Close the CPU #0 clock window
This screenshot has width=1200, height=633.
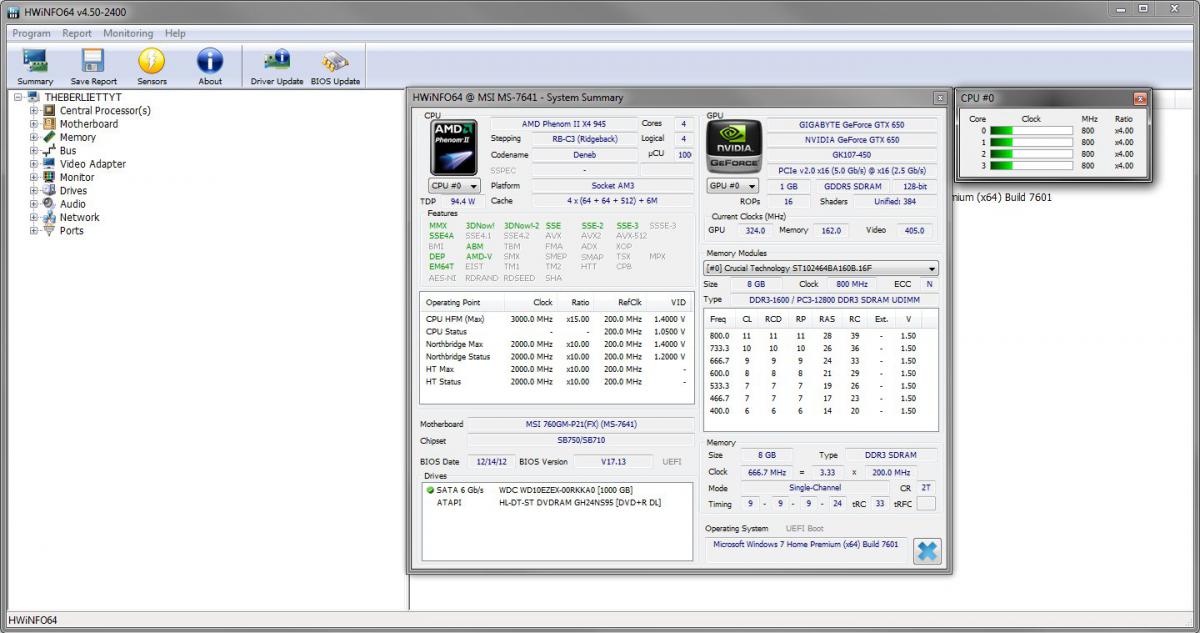[1139, 98]
